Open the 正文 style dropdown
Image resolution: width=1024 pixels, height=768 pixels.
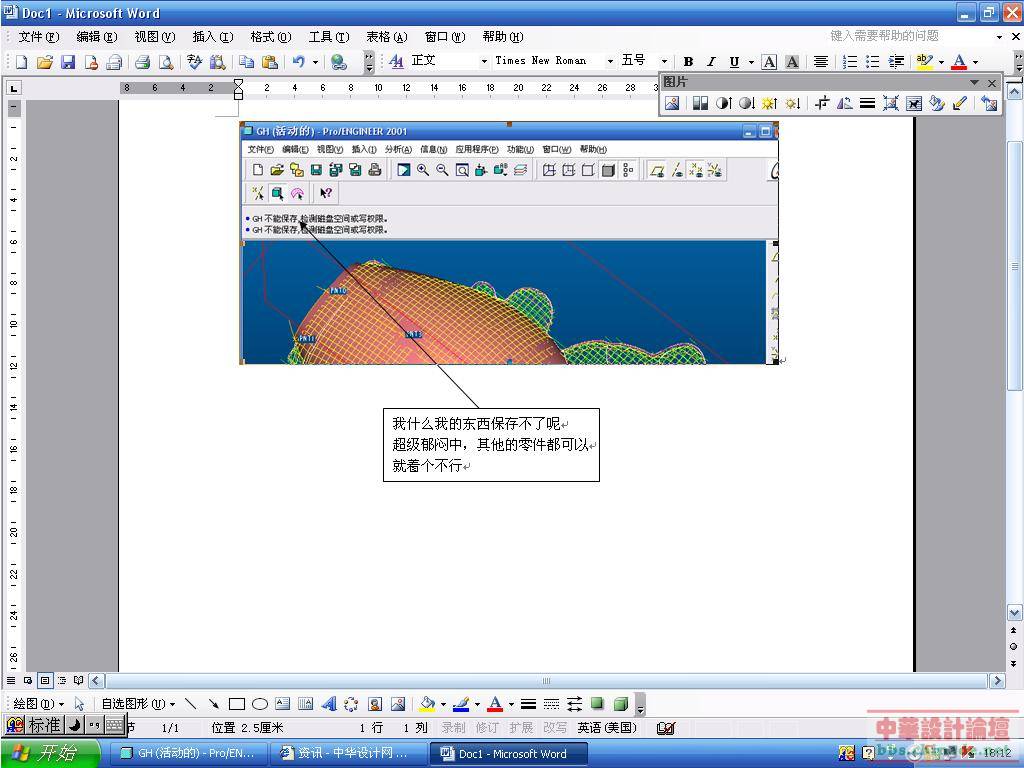(x=484, y=61)
